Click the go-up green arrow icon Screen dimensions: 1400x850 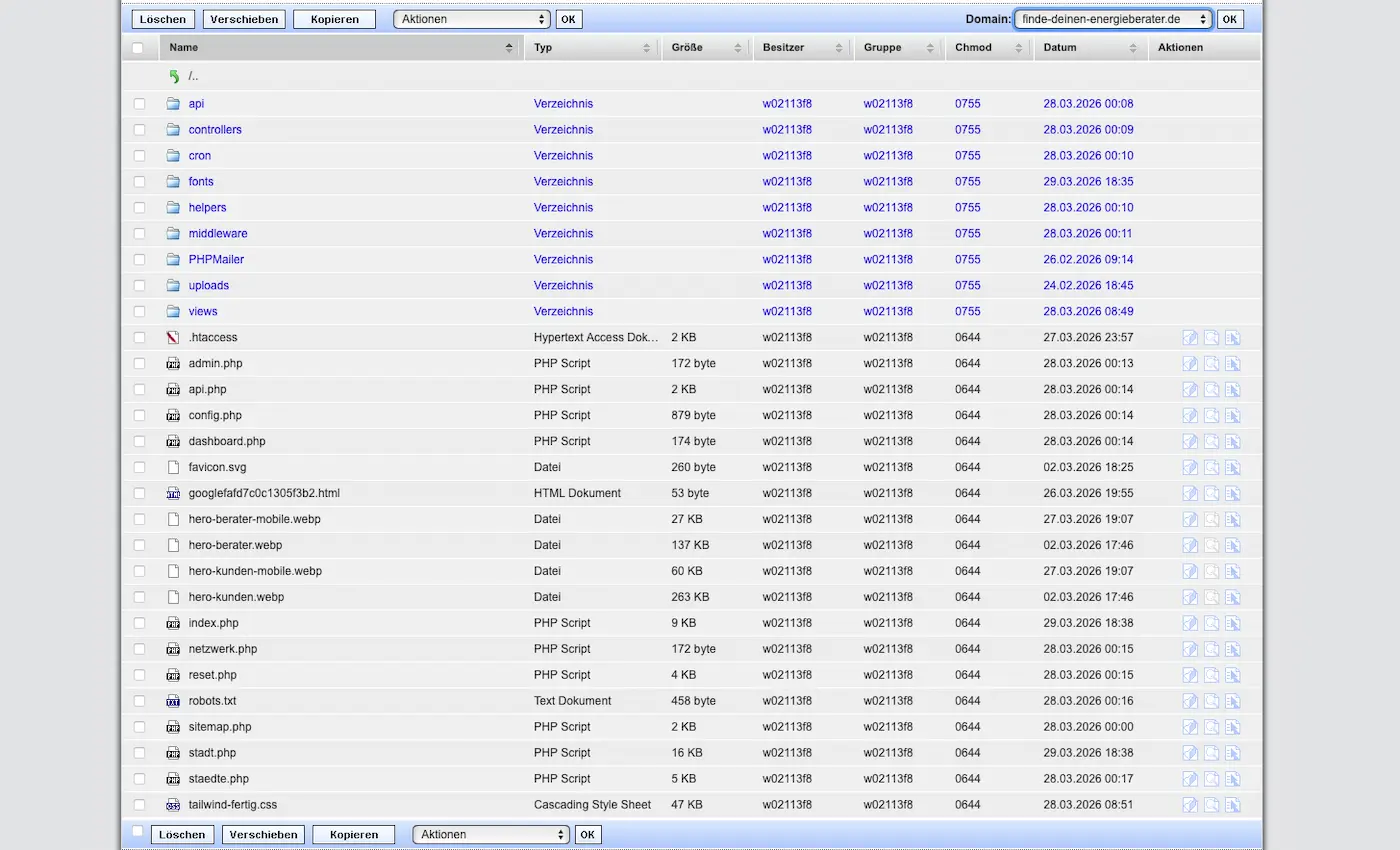pyautogui.click(x=172, y=75)
